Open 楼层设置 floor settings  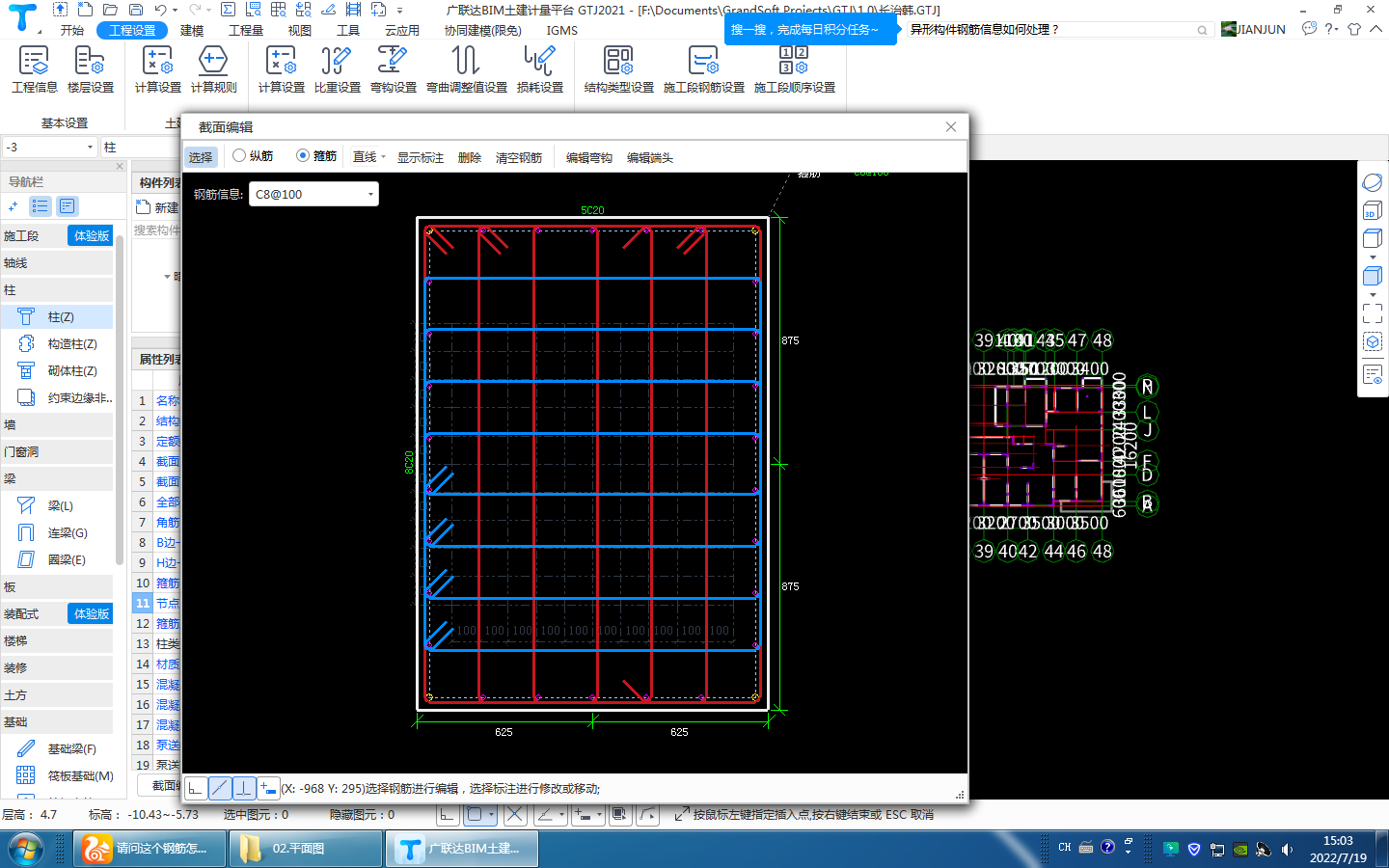point(90,69)
